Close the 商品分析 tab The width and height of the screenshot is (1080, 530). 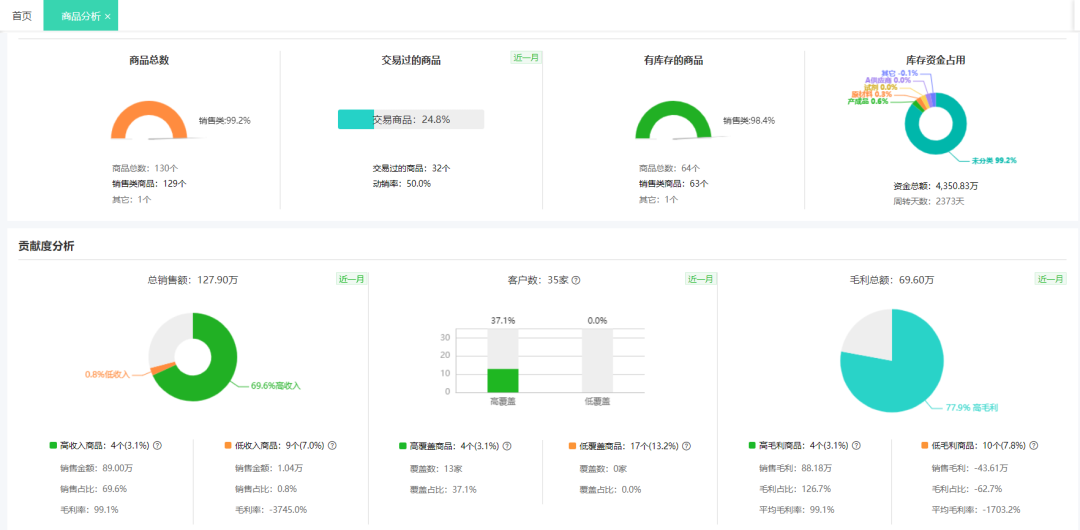coord(108,17)
